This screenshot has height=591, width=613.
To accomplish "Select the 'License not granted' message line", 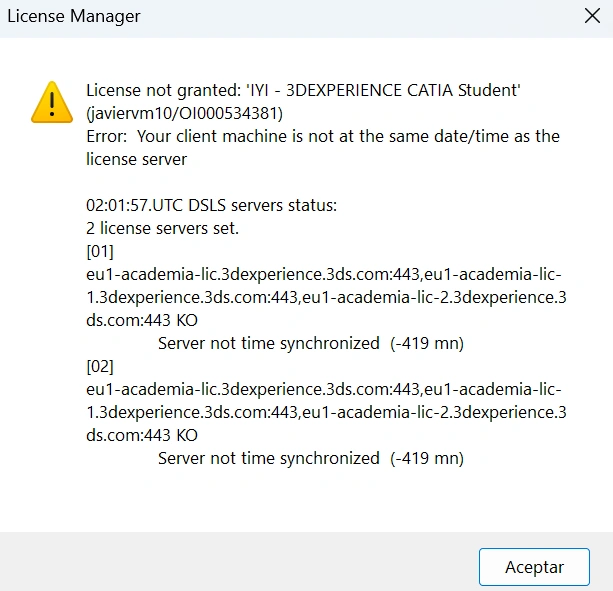I will (304, 90).
